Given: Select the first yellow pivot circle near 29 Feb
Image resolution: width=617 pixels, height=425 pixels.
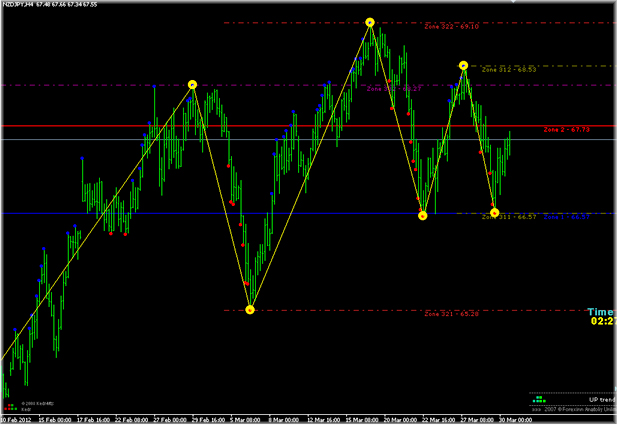Looking at the screenshot, I should pos(192,85).
